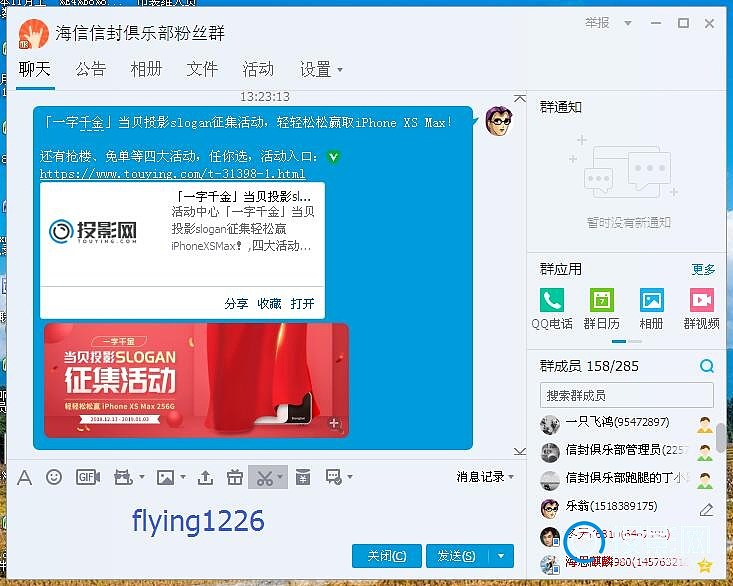Expand the video record dropdown arrow
The image size is (733, 586).
(x=142, y=477)
